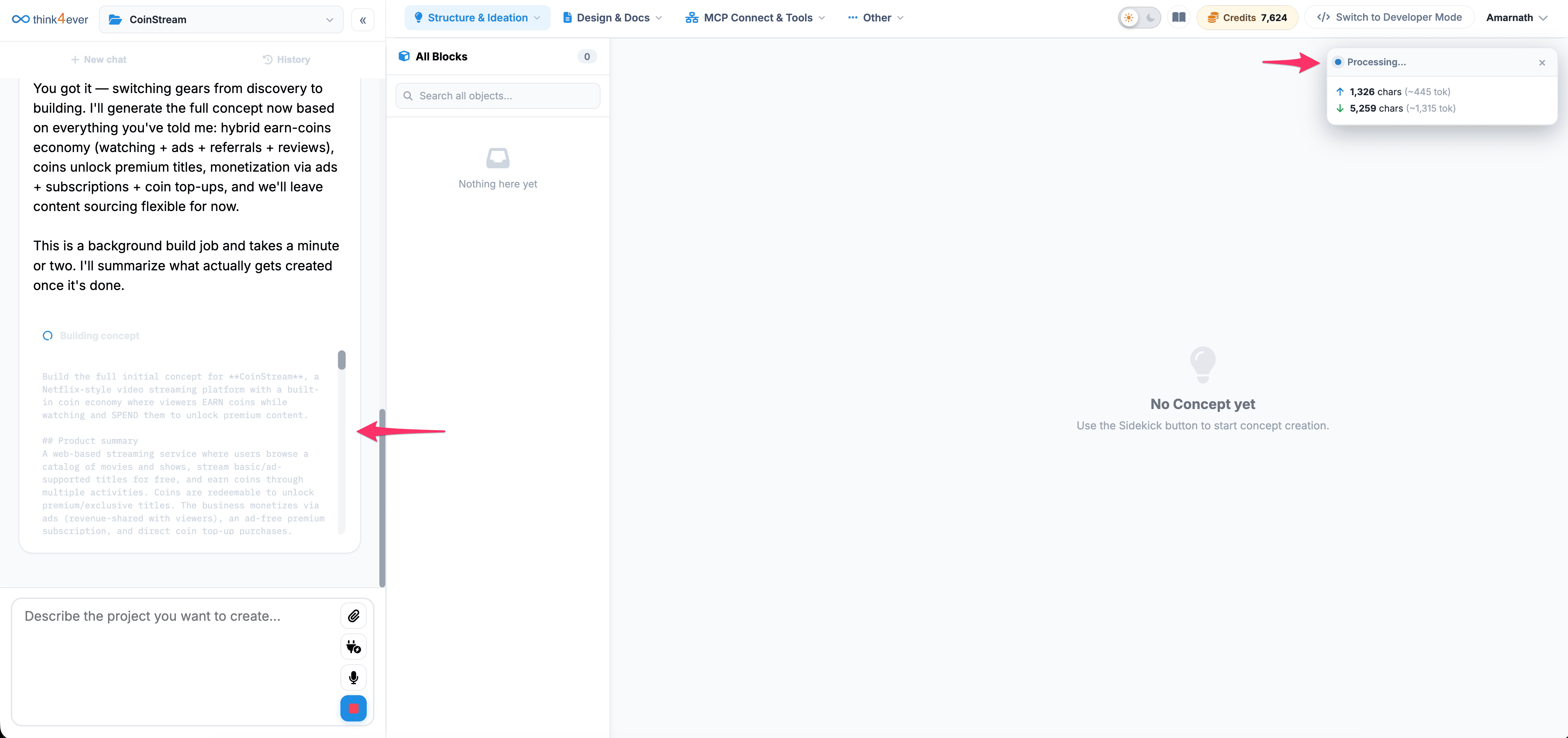Expand the Amarnath account menu
Screen dimensions: 1568x738
(1517, 18)
